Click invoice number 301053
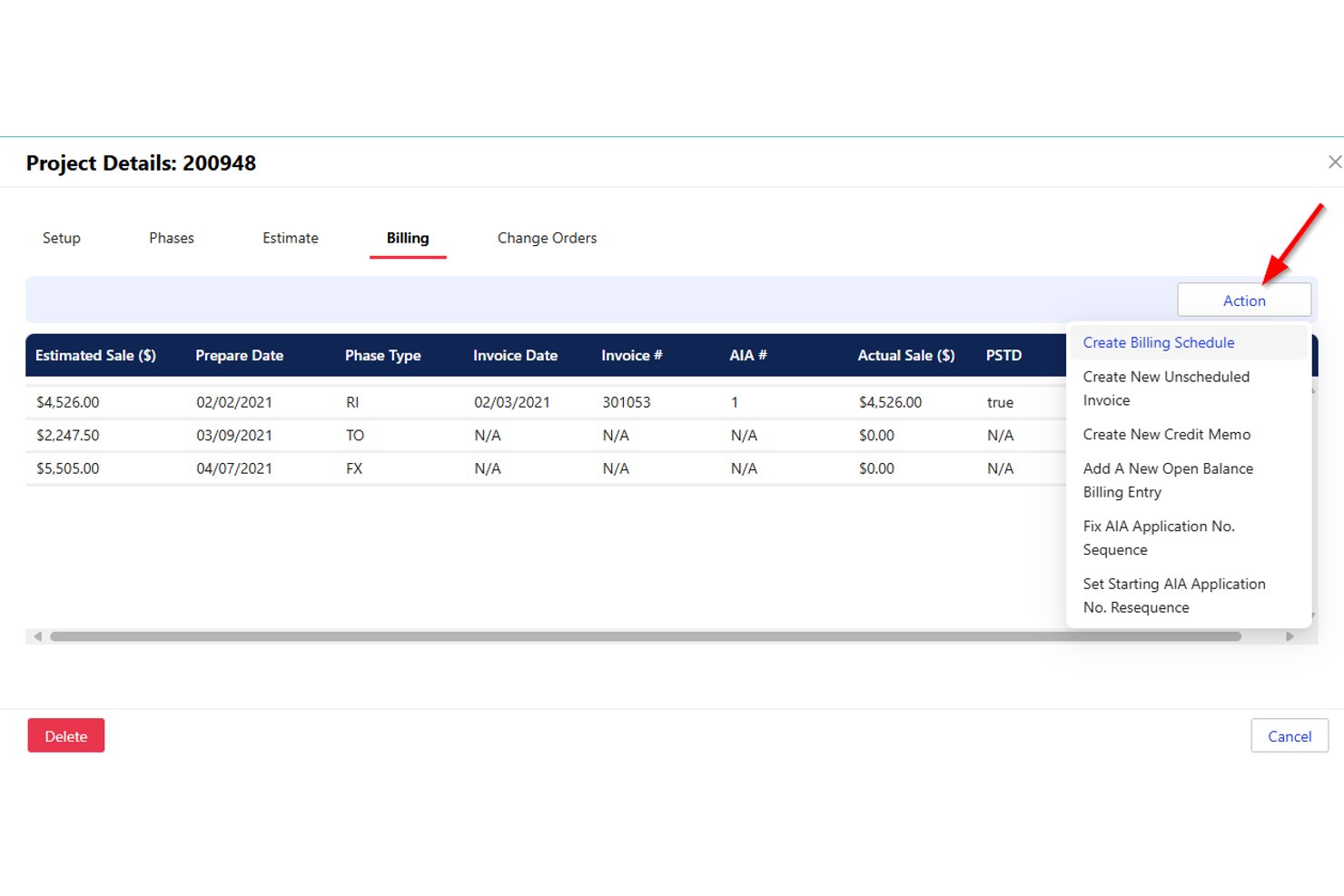 627,402
